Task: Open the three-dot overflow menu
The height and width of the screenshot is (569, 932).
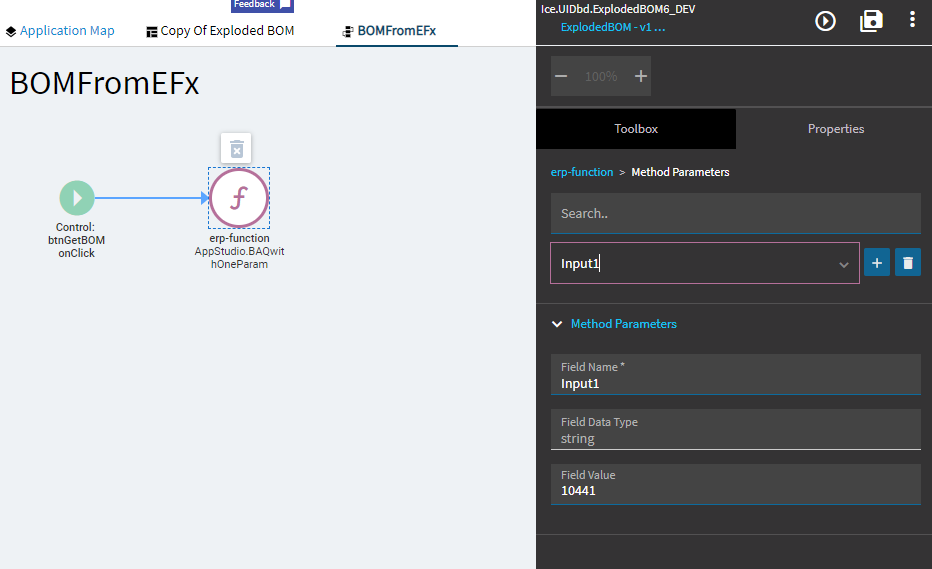Action: click(x=912, y=20)
